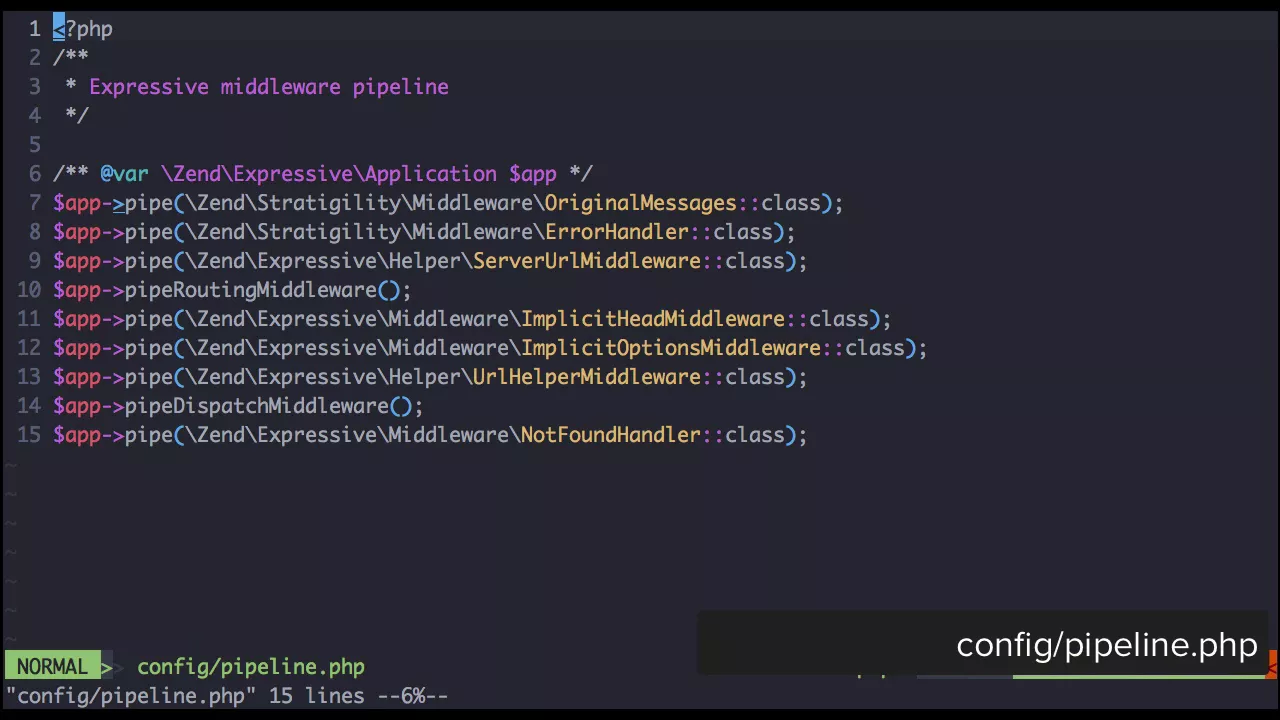Click \Zend\Expressive\Application in the docblock
This screenshot has height=720, width=1280.
pos(328,174)
